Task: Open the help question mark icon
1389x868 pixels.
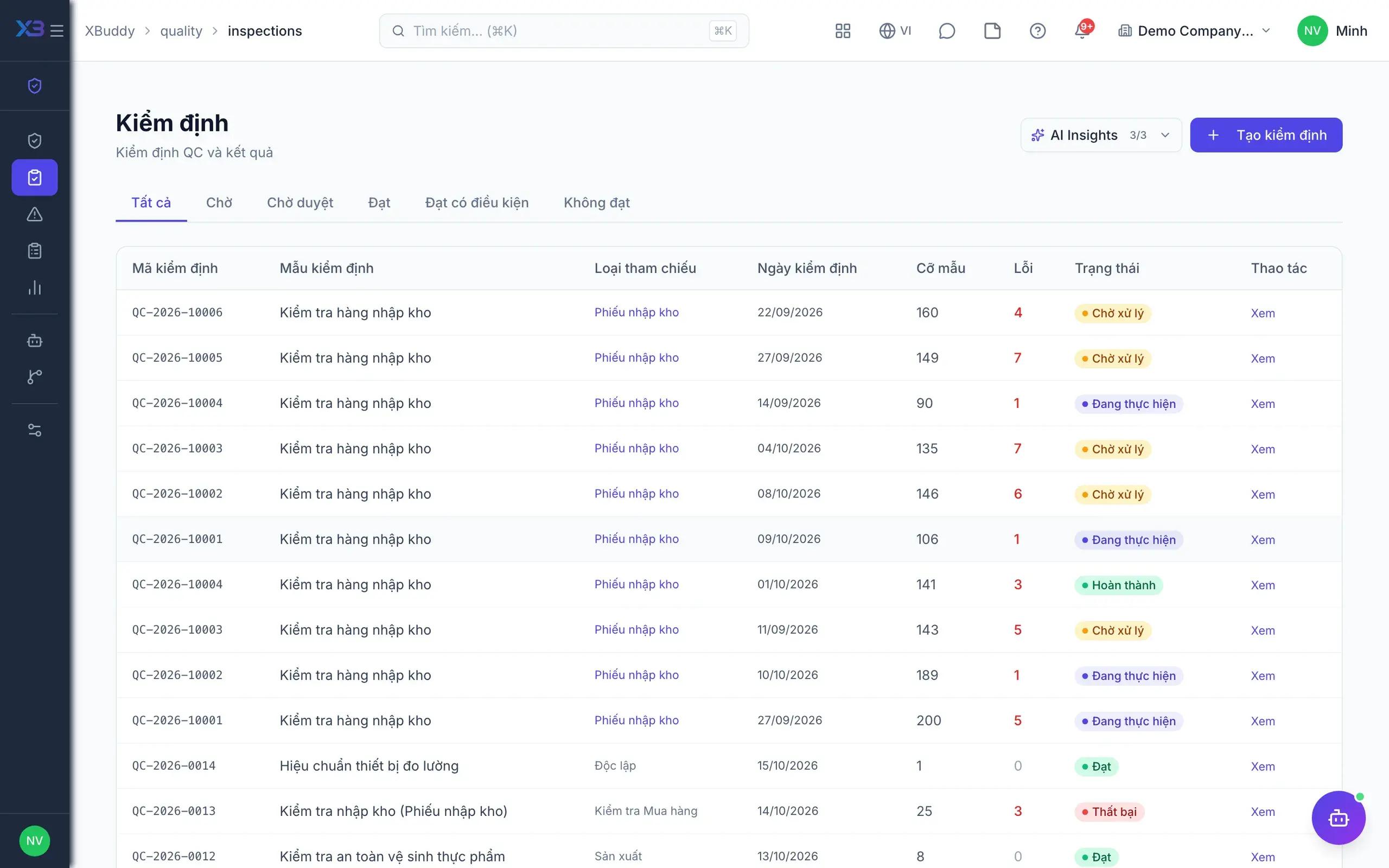Action: (x=1037, y=31)
